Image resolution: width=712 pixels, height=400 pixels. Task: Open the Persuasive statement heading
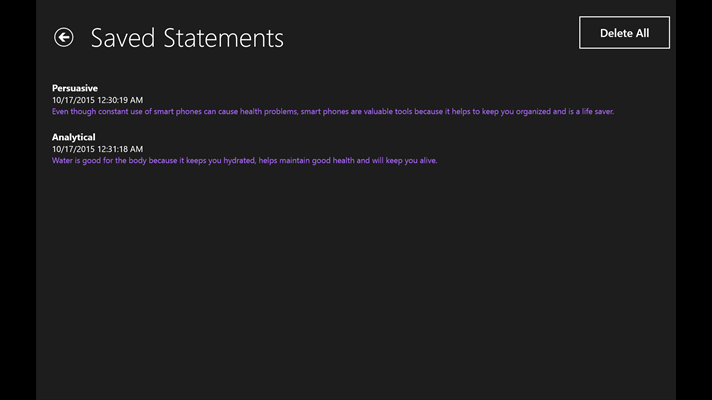pos(75,88)
